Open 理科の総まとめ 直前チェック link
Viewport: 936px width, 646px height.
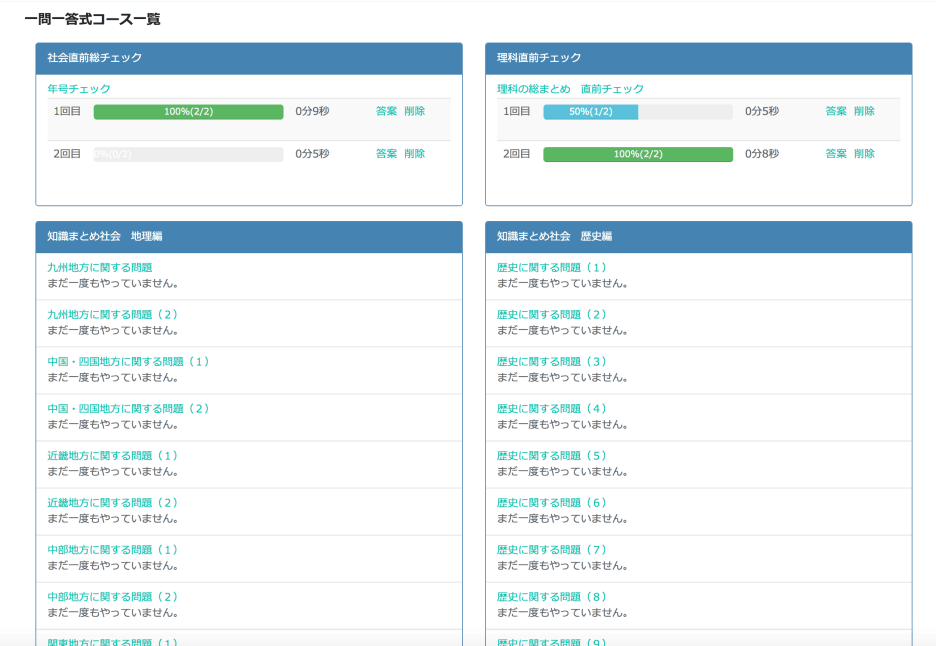click(570, 89)
